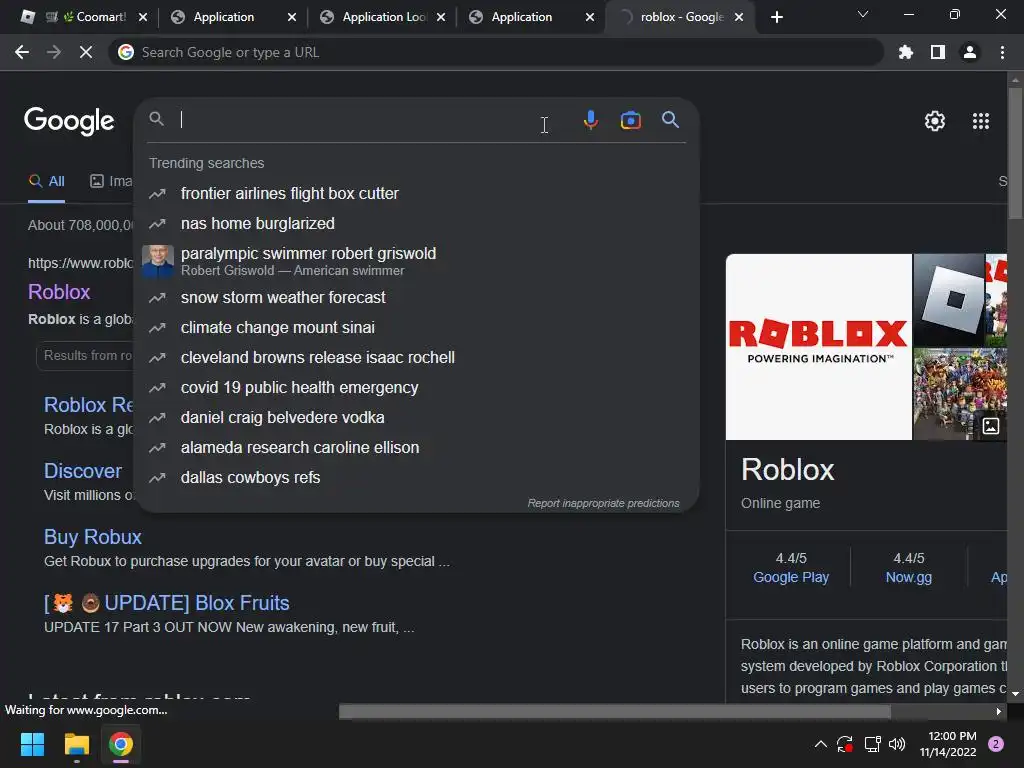Image resolution: width=1024 pixels, height=768 pixels.
Task: Switch to the Coomart tab
Action: (86, 17)
